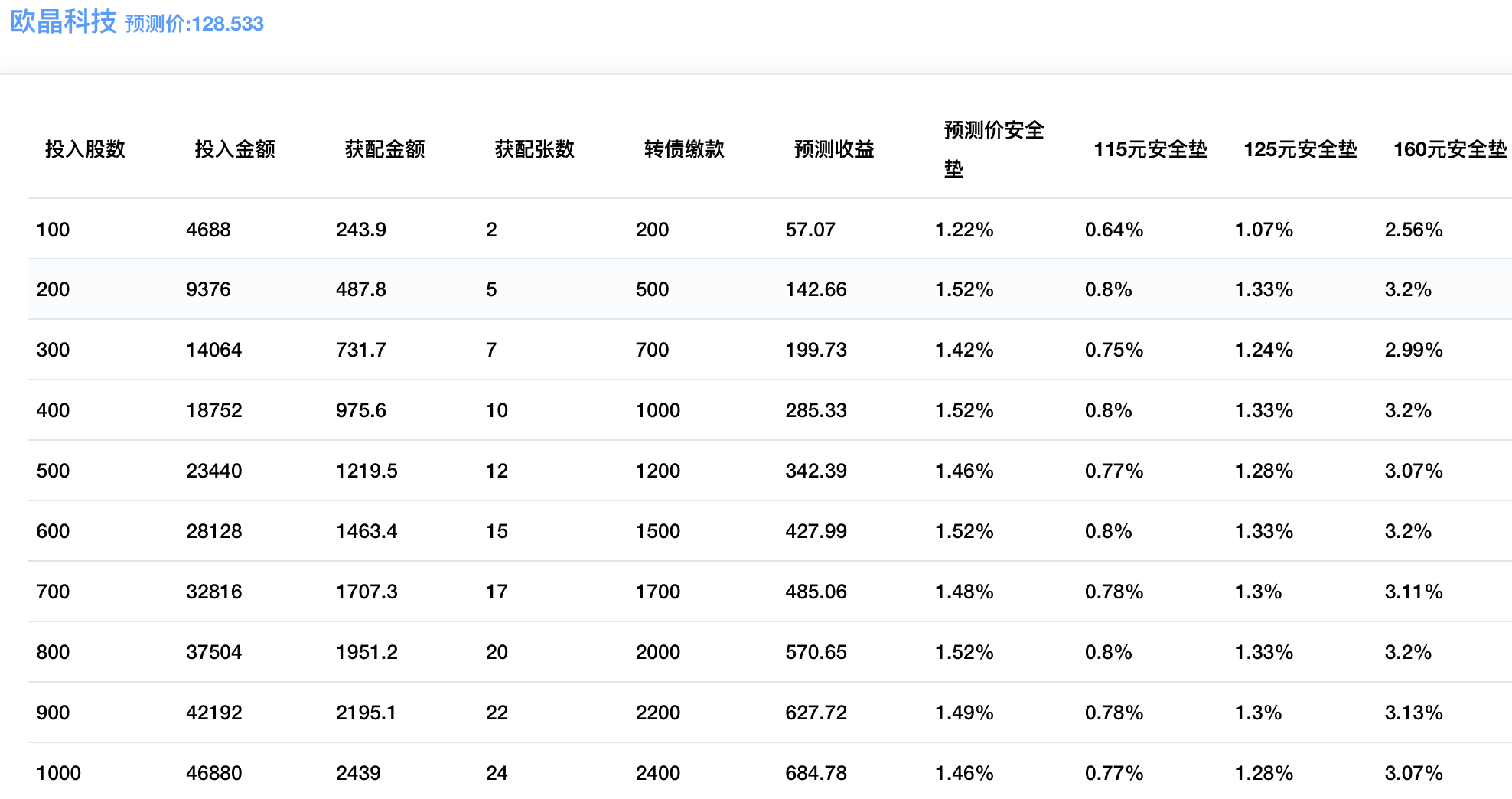Select the row with 18752 investment amount

213,410
